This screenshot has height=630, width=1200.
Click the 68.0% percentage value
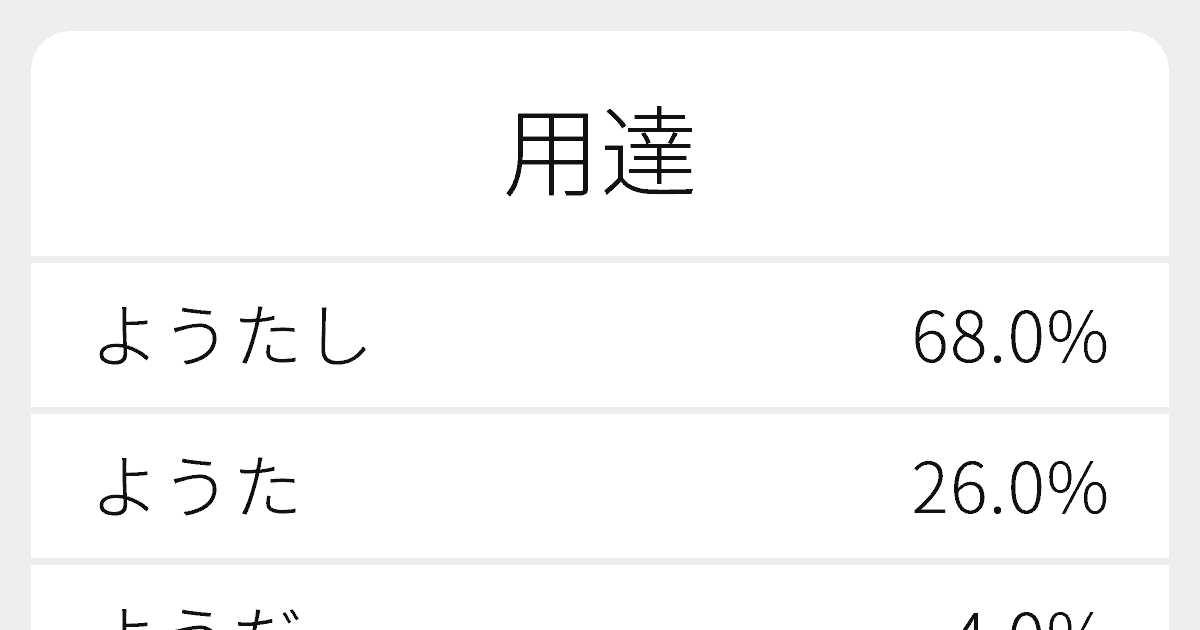[x=1009, y=338]
